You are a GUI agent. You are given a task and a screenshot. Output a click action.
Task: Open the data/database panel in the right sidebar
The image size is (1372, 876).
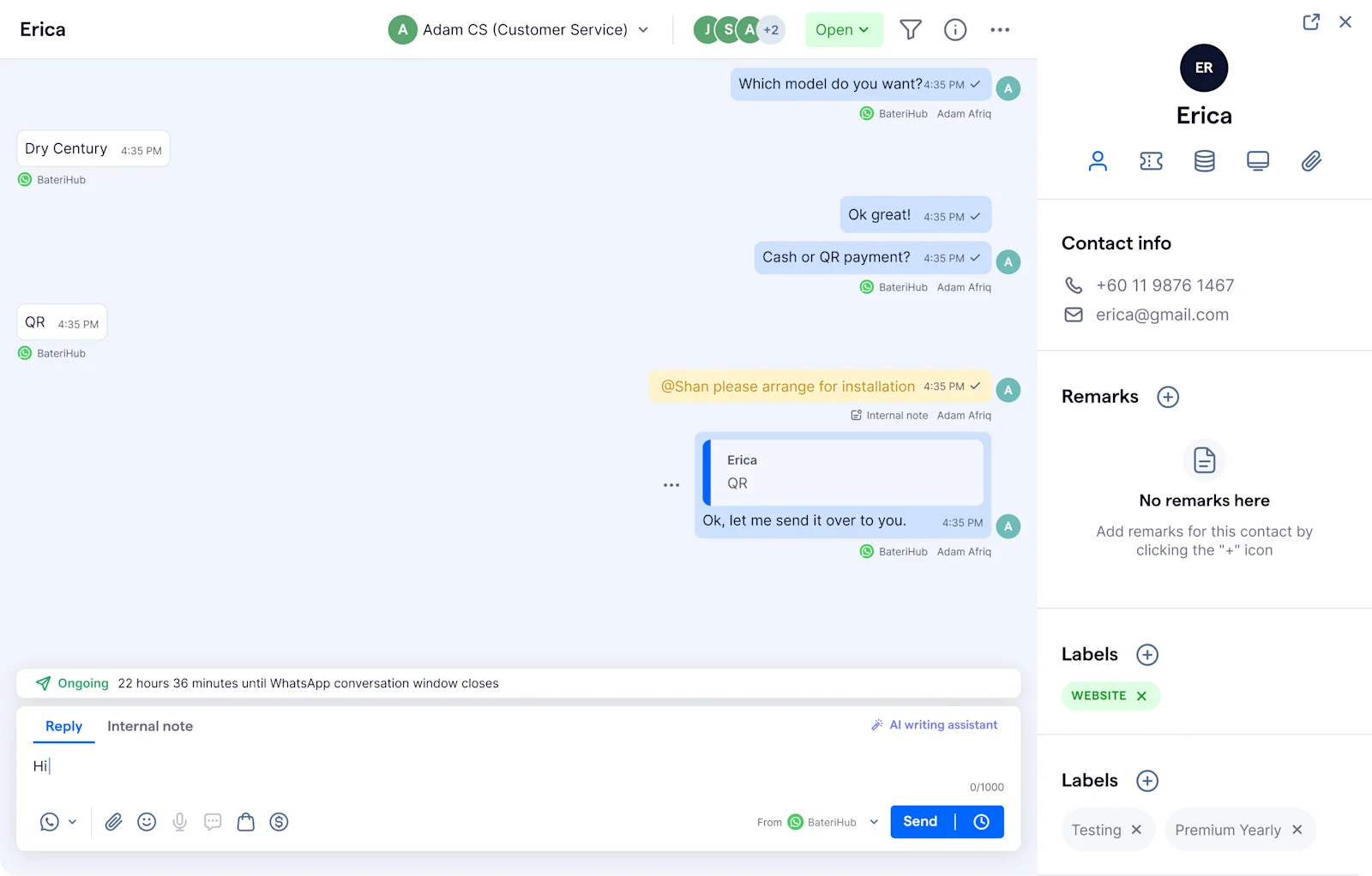[1204, 160]
